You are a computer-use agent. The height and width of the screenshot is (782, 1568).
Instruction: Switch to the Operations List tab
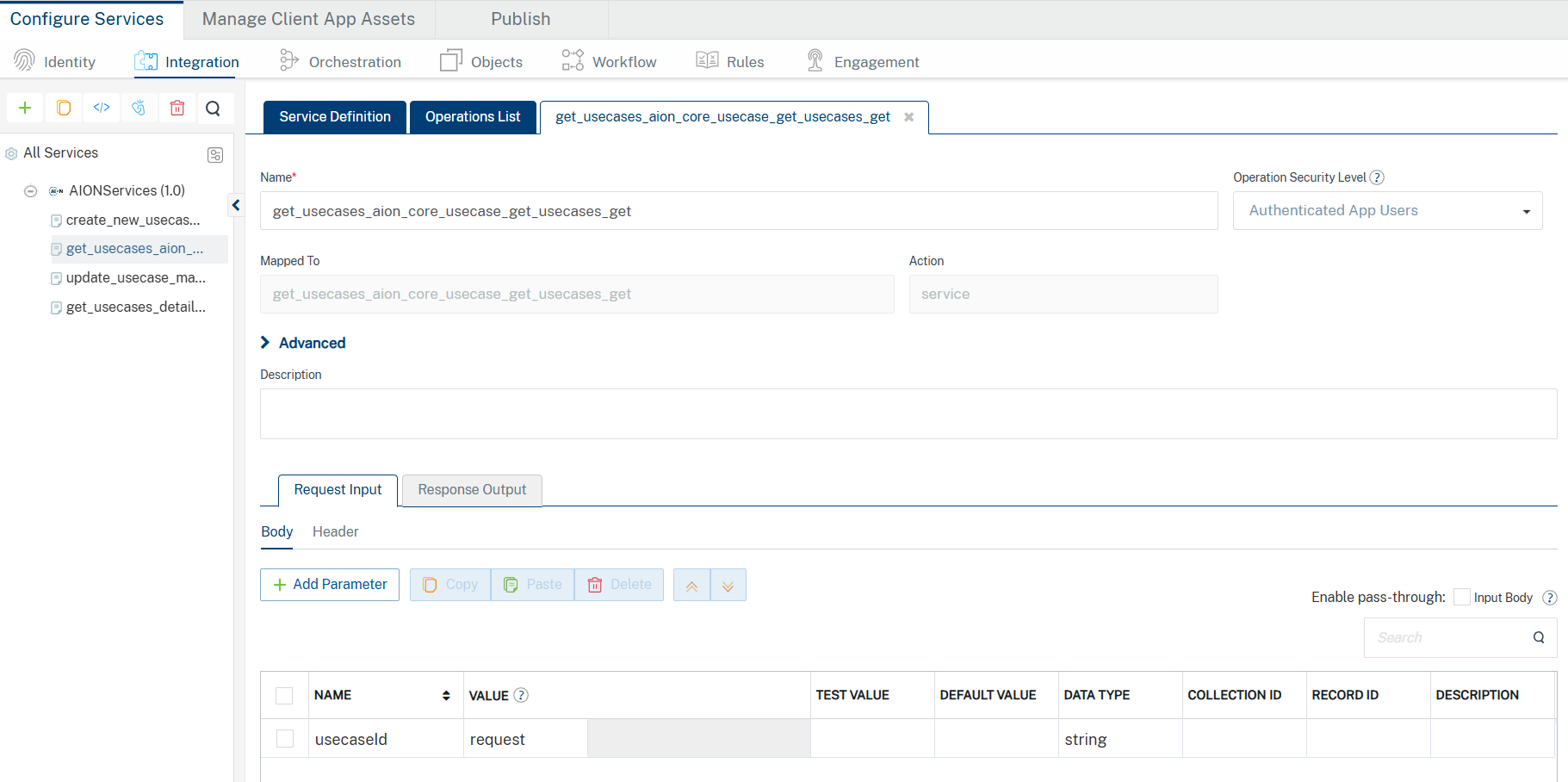click(473, 117)
